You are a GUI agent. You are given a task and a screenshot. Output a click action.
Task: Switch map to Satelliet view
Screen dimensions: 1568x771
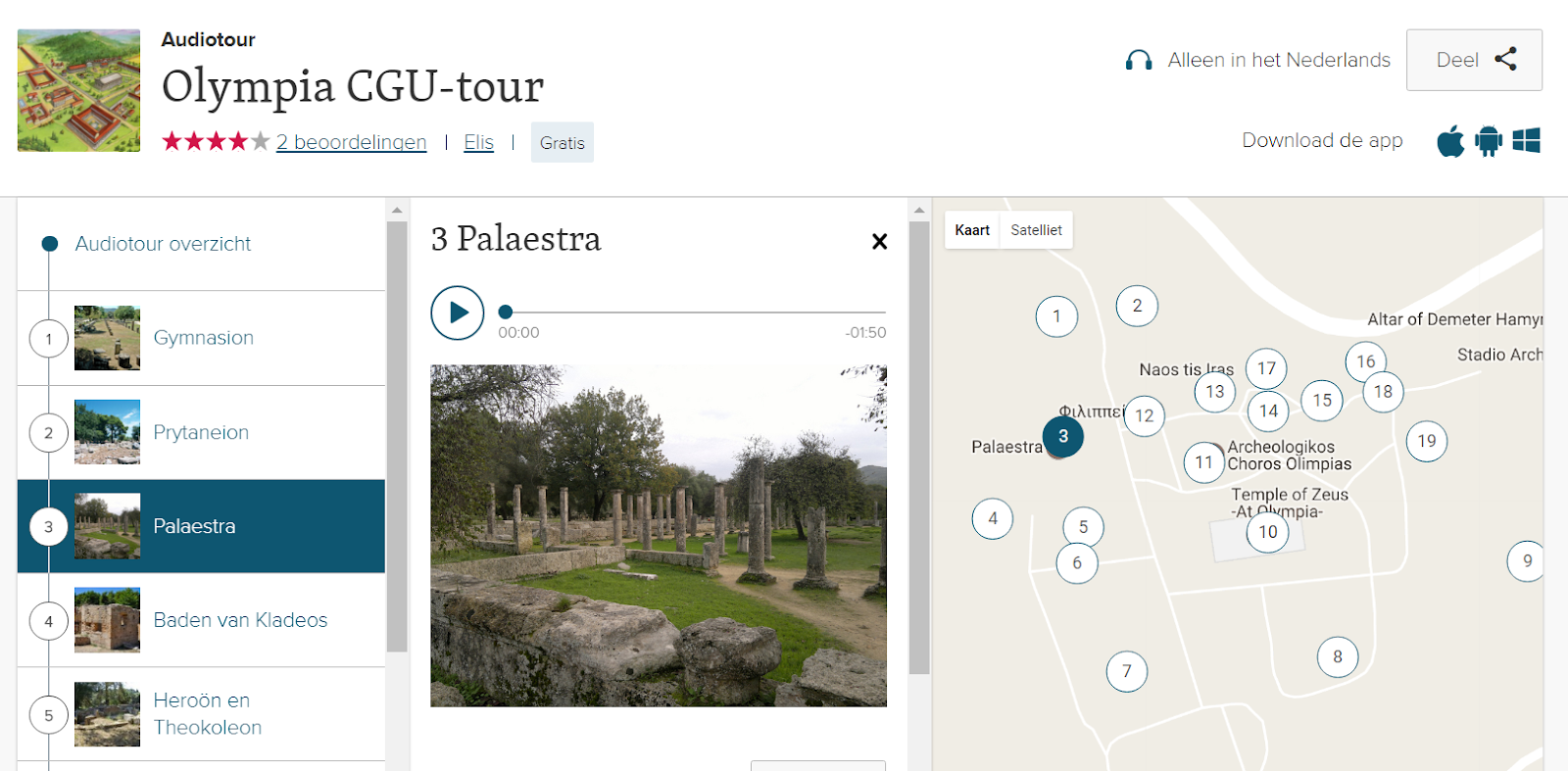tap(1036, 230)
